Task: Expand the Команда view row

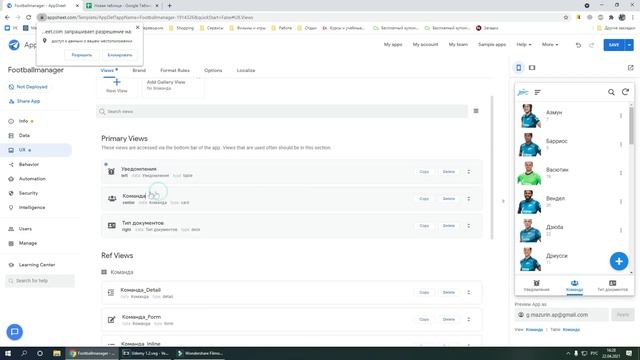Action: pyautogui.click(x=469, y=199)
